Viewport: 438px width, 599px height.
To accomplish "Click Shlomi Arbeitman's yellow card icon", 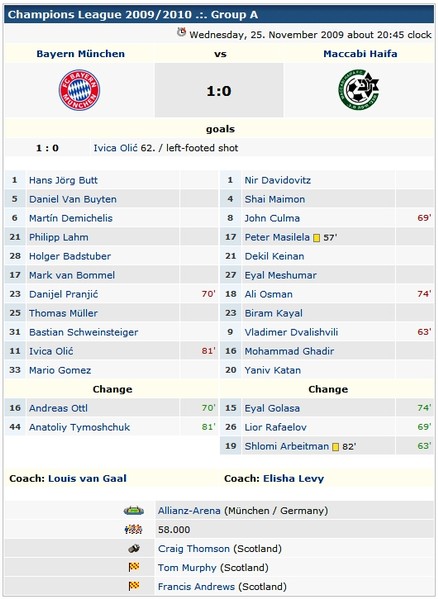I will click(x=335, y=447).
